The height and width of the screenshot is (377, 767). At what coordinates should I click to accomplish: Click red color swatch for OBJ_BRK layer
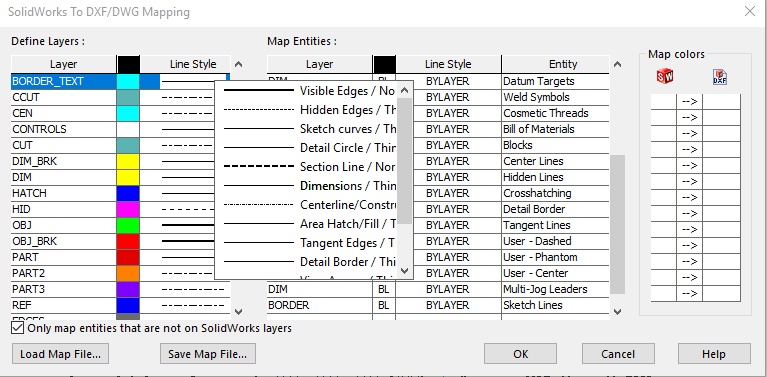(128, 241)
